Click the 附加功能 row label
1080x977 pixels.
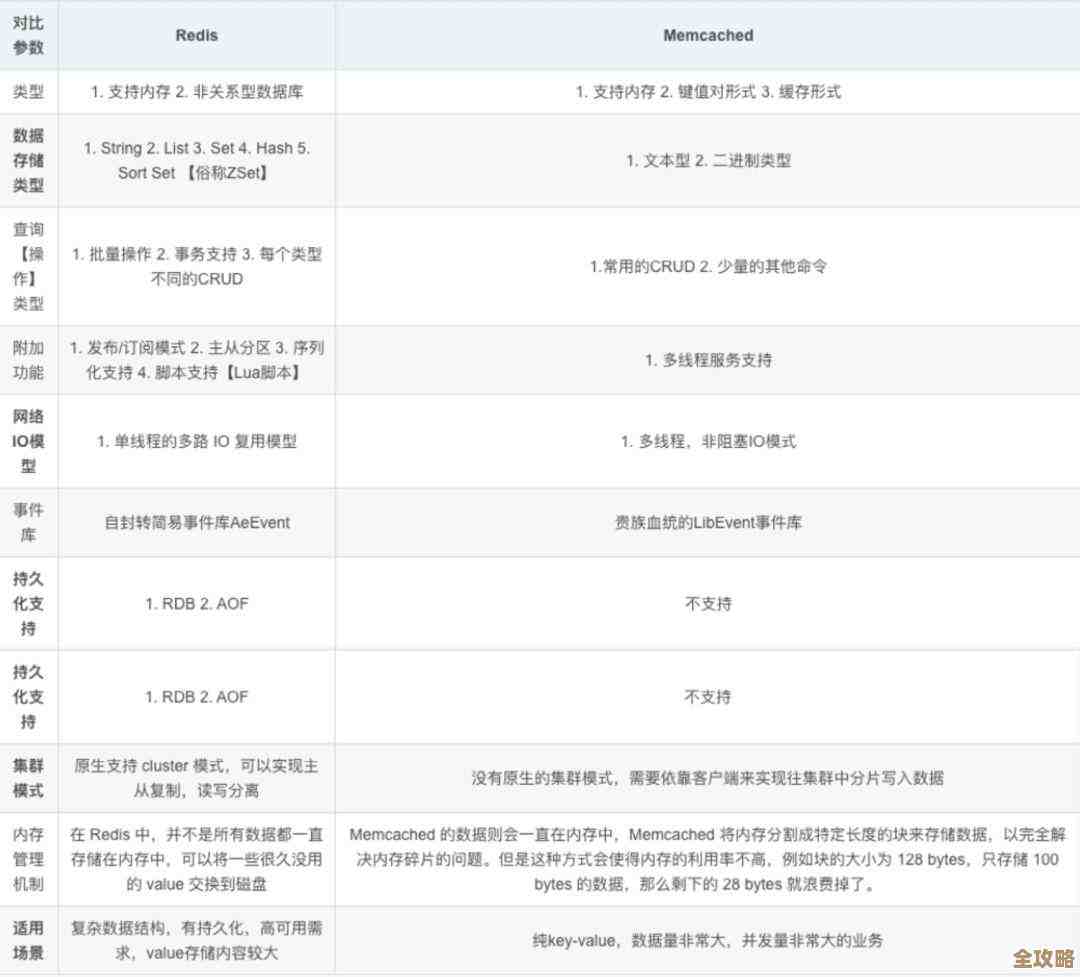(x=29, y=360)
